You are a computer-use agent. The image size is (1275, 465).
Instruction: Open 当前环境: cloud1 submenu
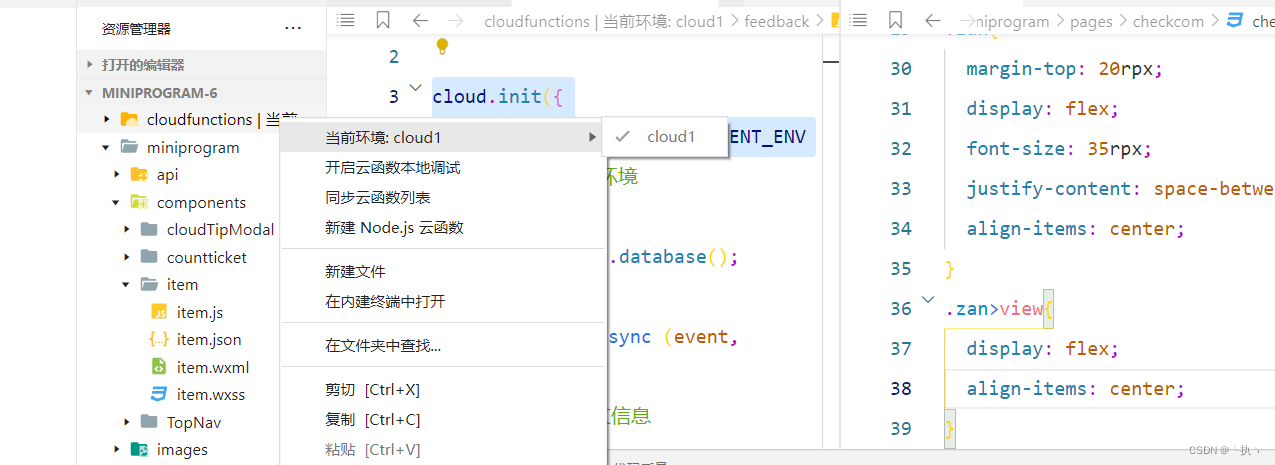443,137
